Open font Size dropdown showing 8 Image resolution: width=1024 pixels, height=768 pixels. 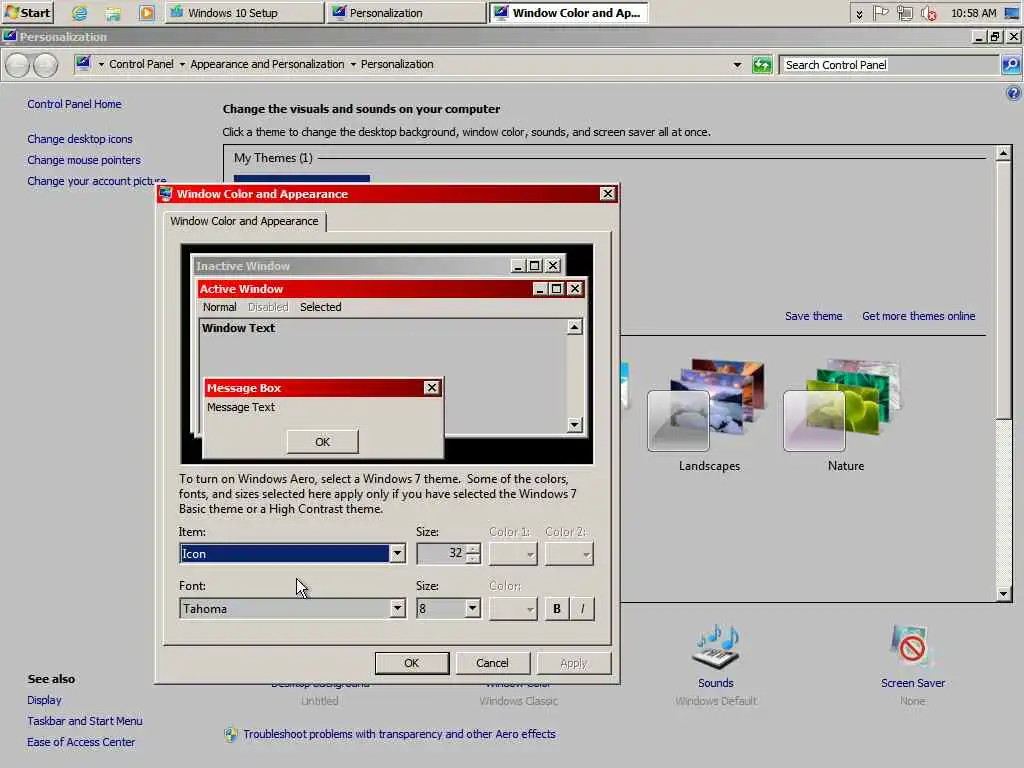[x=448, y=609]
